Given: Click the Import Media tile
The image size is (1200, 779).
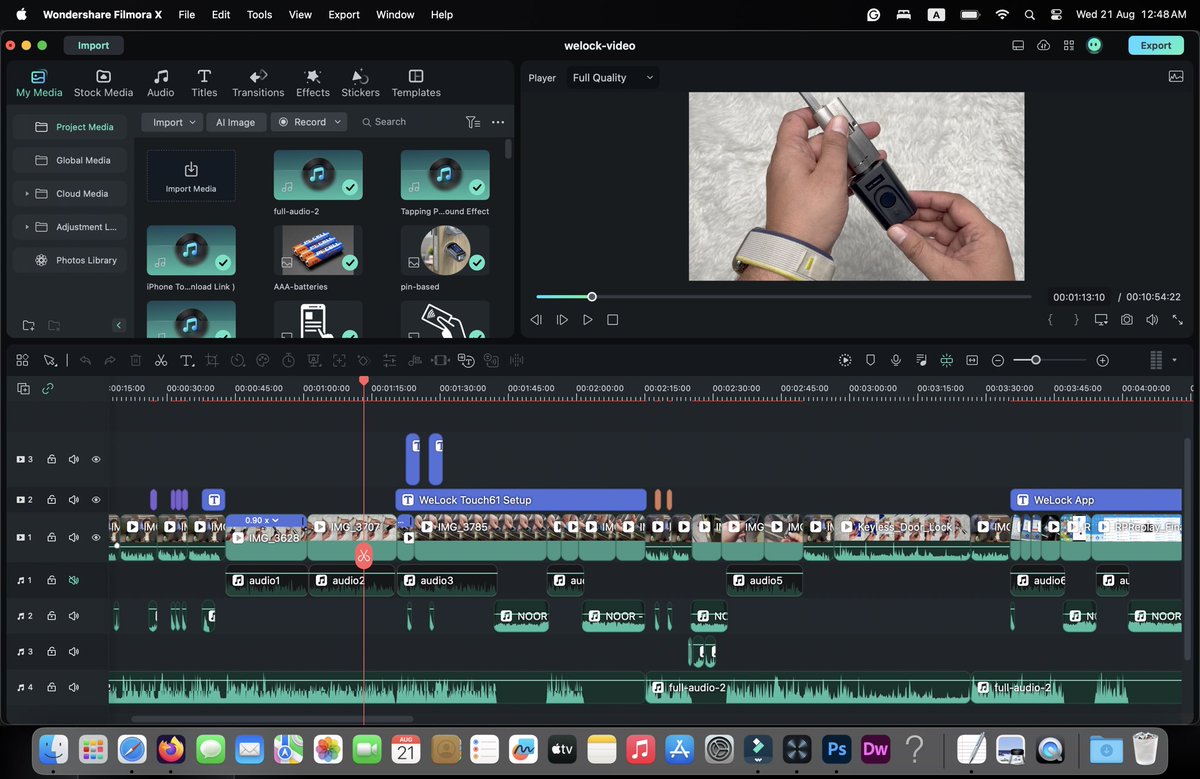Looking at the screenshot, I should click(191, 175).
